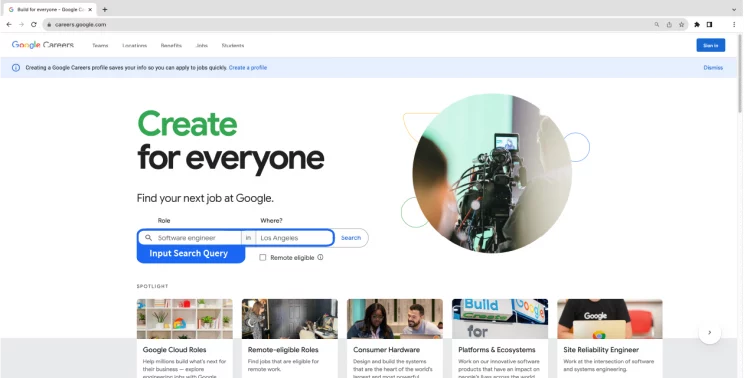The image size is (744, 378).
Task: Reload the page with refresh icon
Action: coord(34,25)
